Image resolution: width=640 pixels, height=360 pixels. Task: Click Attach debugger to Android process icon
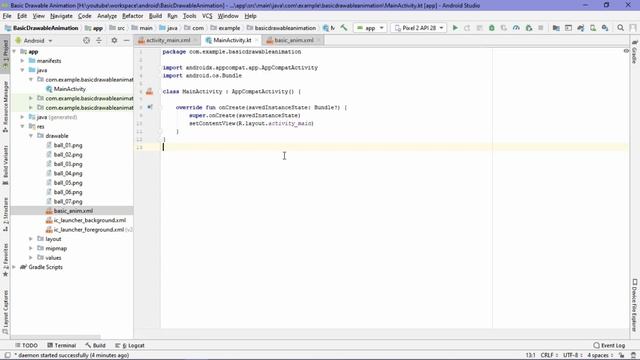tap(529, 28)
